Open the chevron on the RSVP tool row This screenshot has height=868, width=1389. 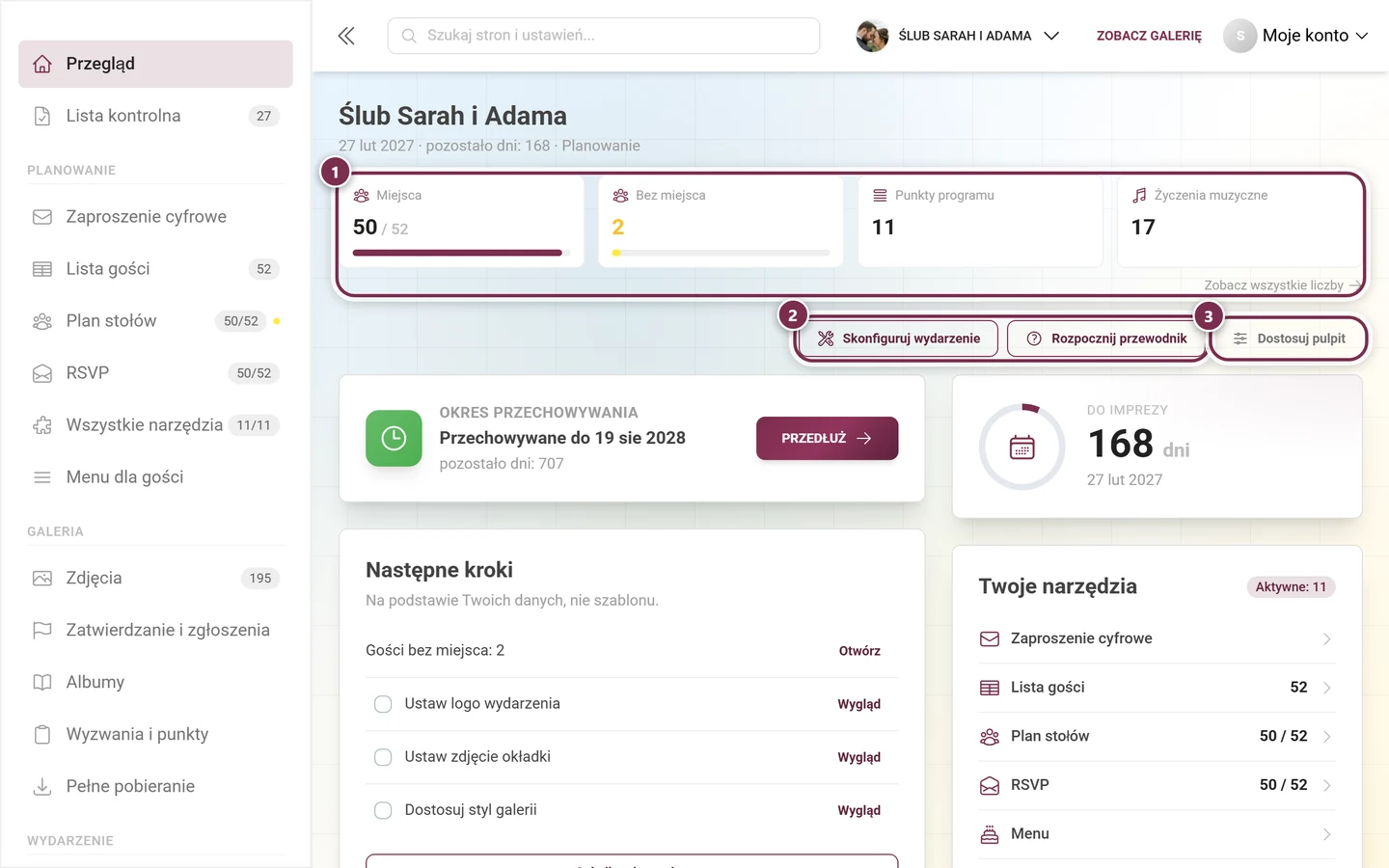tap(1327, 785)
